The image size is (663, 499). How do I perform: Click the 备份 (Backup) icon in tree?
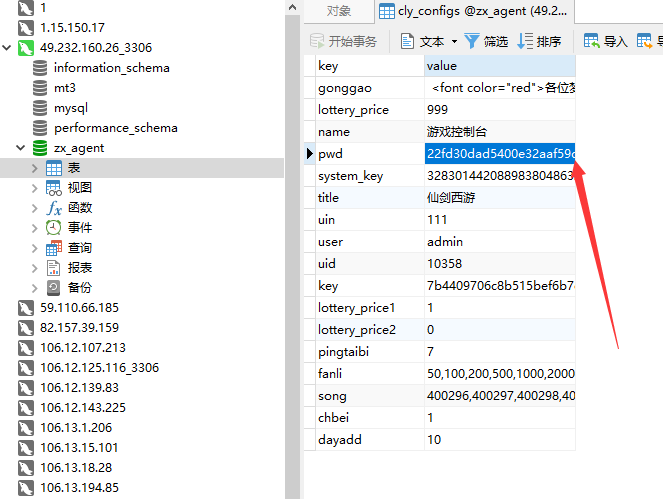[54, 288]
